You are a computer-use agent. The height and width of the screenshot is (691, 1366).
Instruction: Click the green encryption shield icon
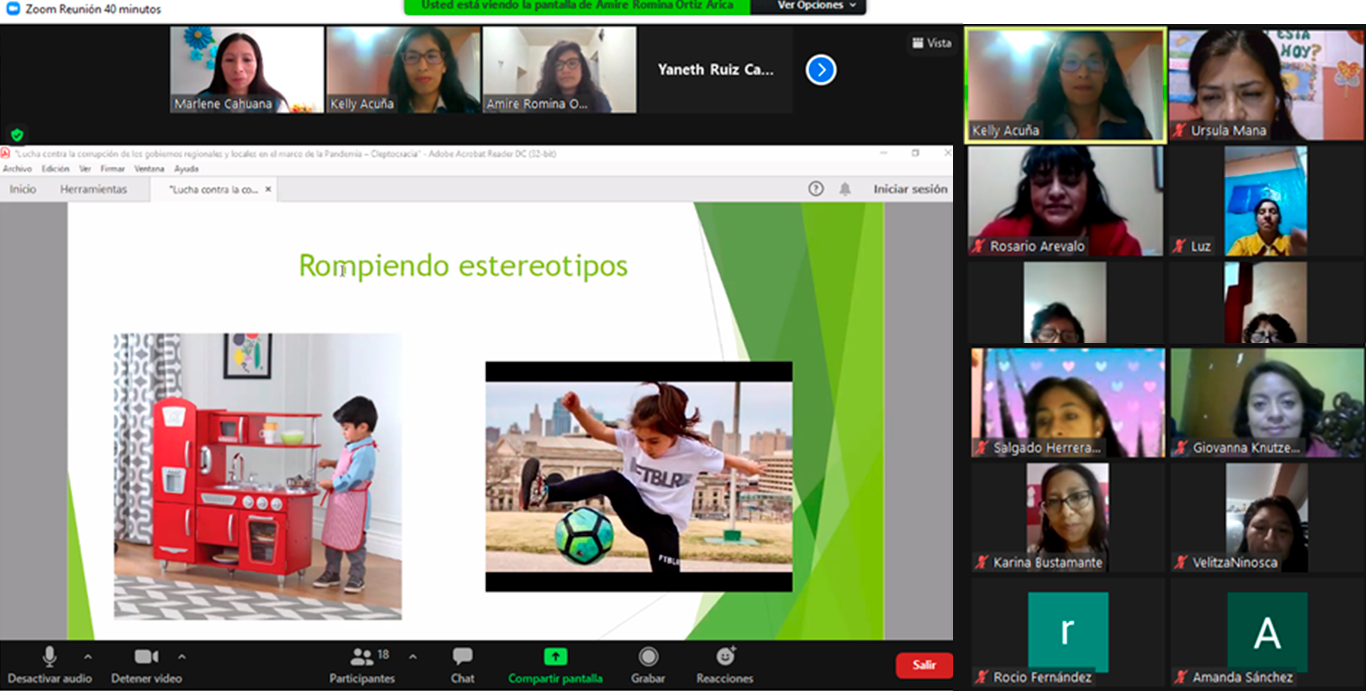coord(17,134)
